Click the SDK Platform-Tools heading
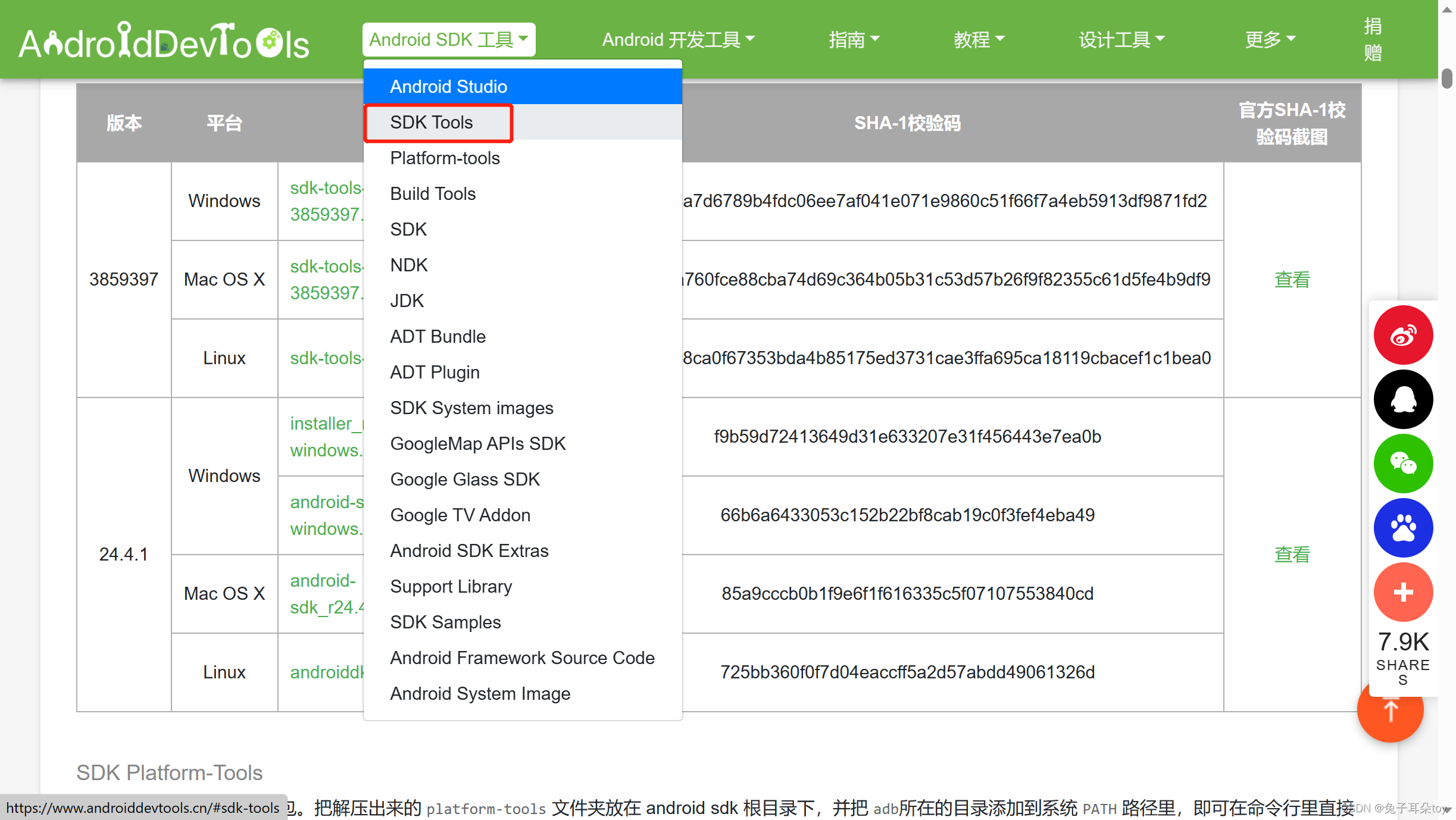1456x820 pixels. 170,772
